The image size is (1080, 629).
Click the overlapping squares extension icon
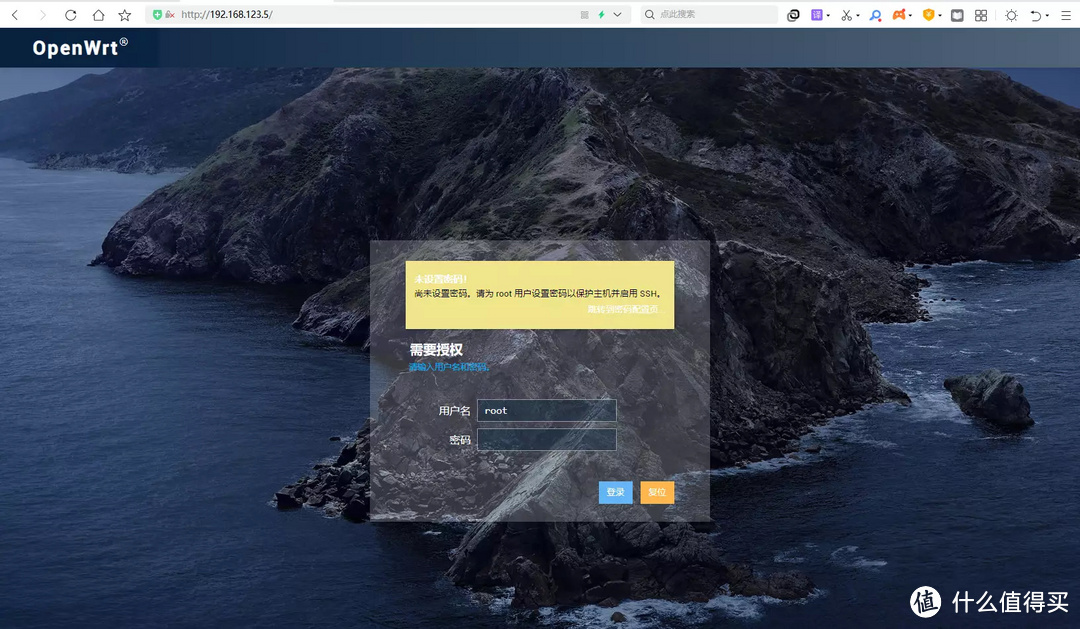click(x=793, y=14)
